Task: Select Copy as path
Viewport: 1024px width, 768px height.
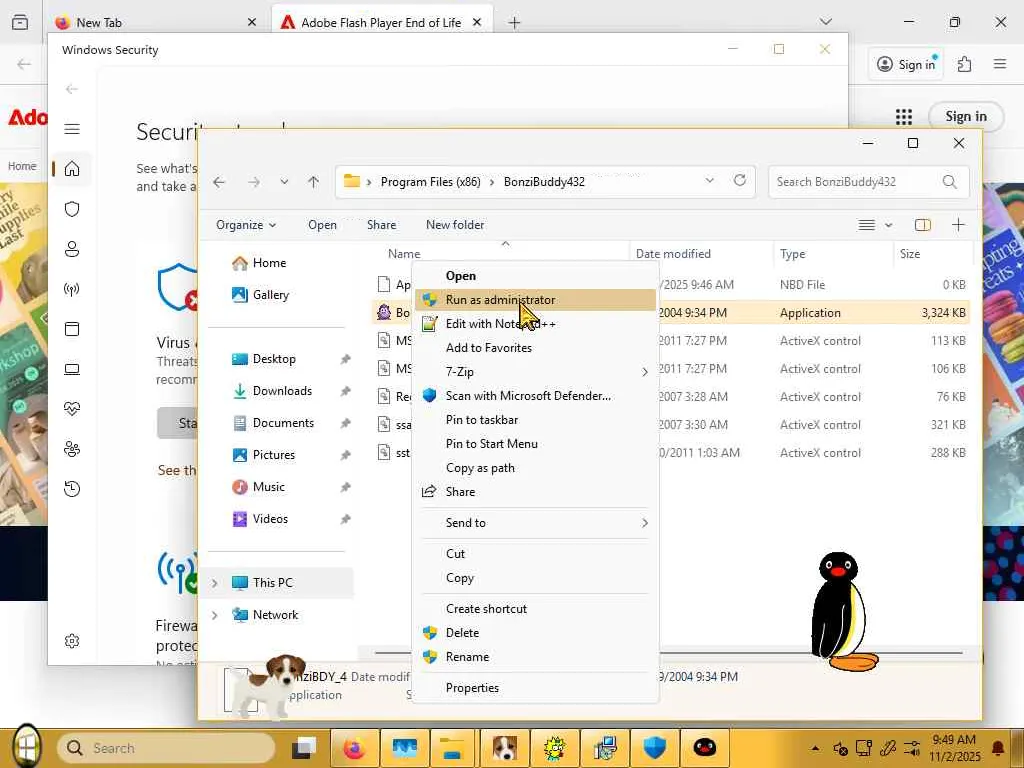Action: 535,468
